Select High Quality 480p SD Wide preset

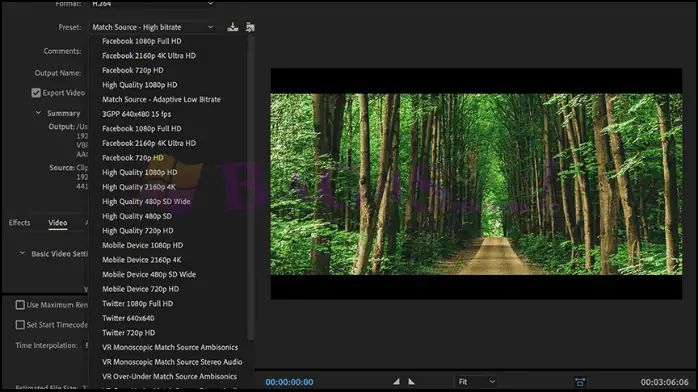pos(146,202)
